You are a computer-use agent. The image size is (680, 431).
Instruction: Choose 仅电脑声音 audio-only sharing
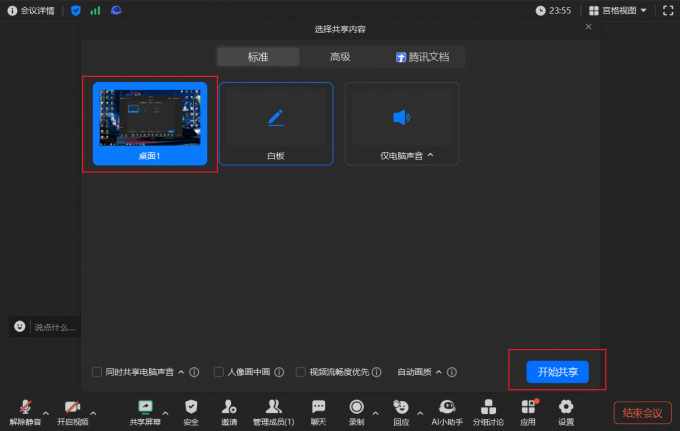pyautogui.click(x=402, y=124)
